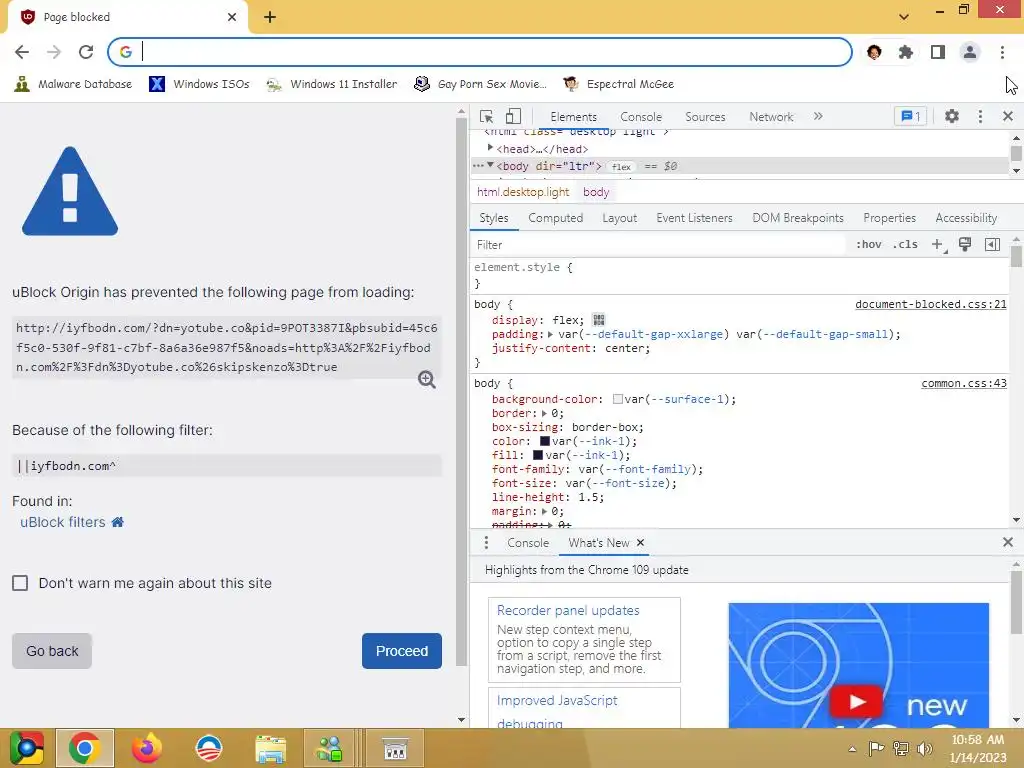Open document-blocked.css:21 source link
Image resolution: width=1024 pixels, height=768 pixels.
tap(931, 304)
